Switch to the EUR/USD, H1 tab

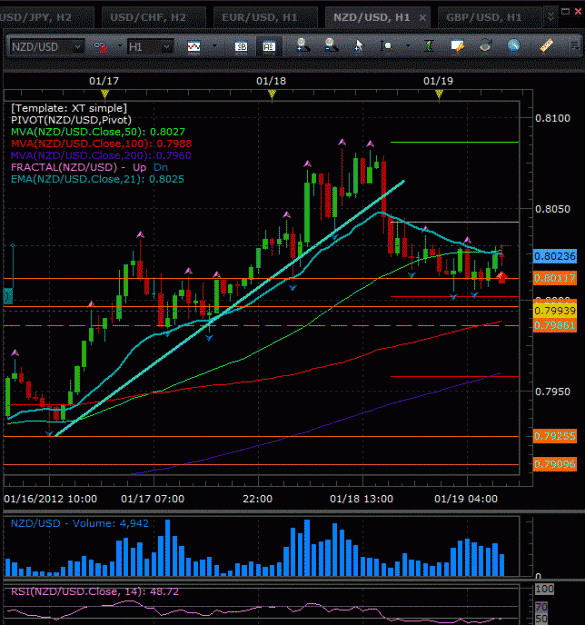(265, 18)
